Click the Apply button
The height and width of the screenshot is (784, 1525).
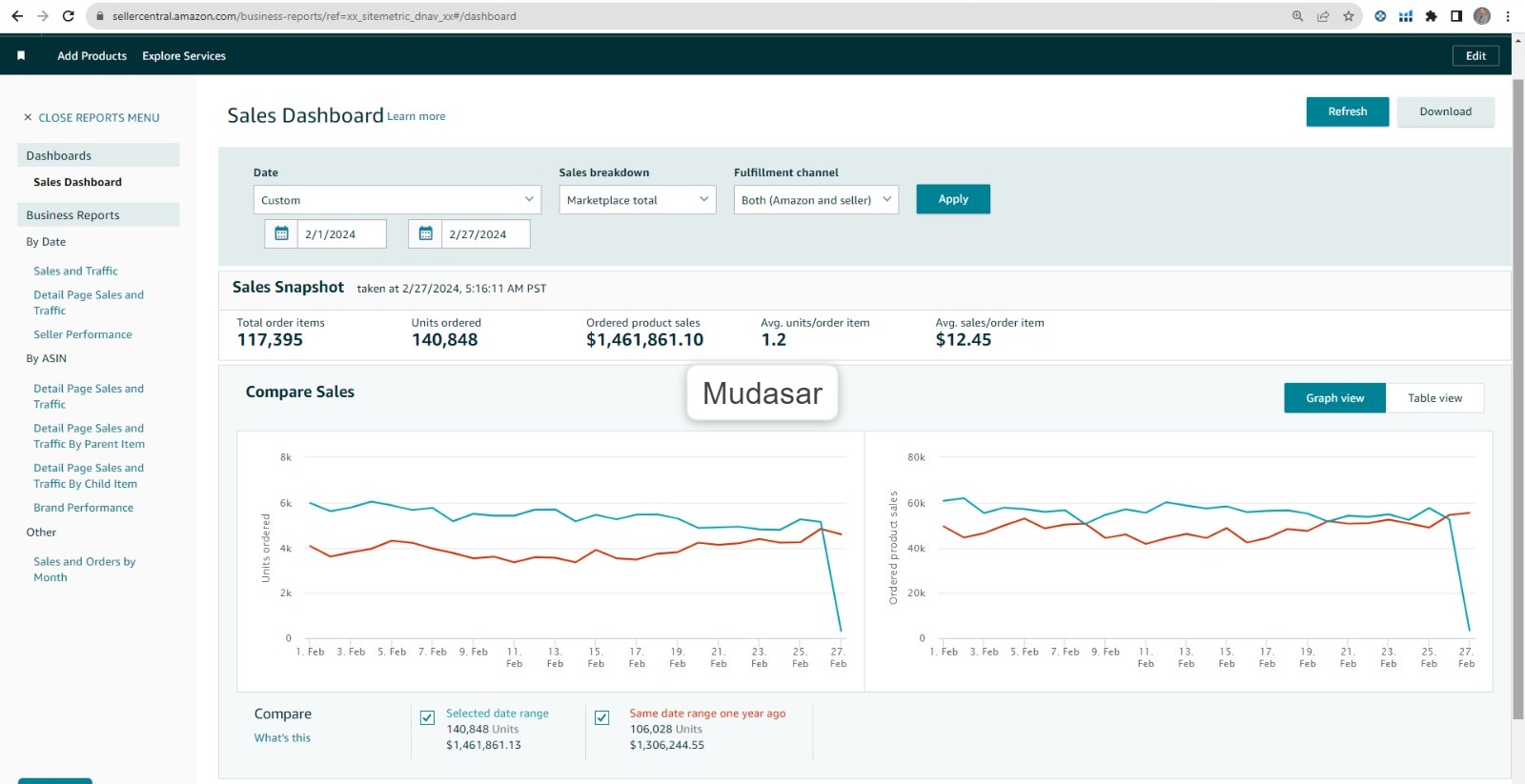coord(952,199)
